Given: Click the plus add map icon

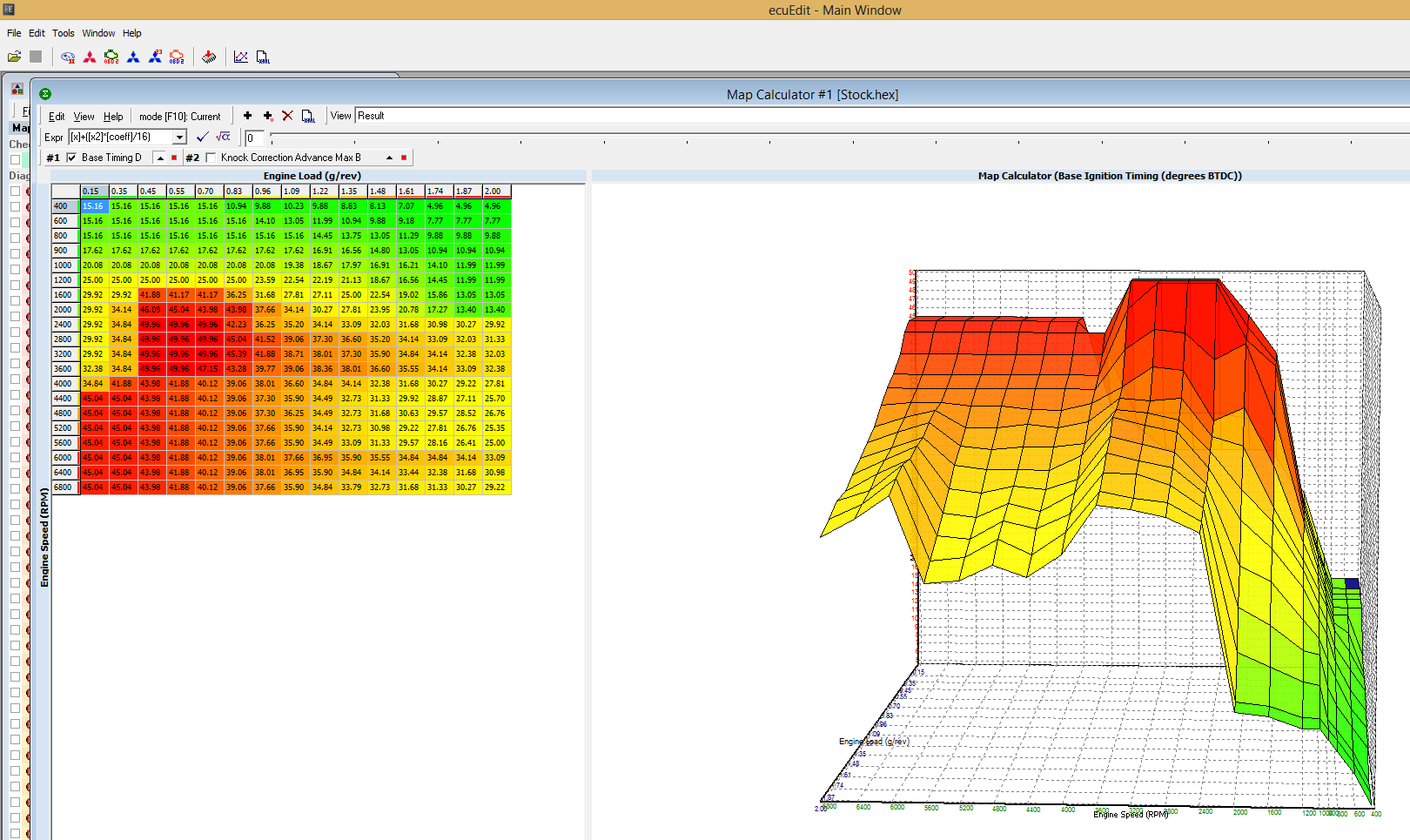Looking at the screenshot, I should point(247,116).
